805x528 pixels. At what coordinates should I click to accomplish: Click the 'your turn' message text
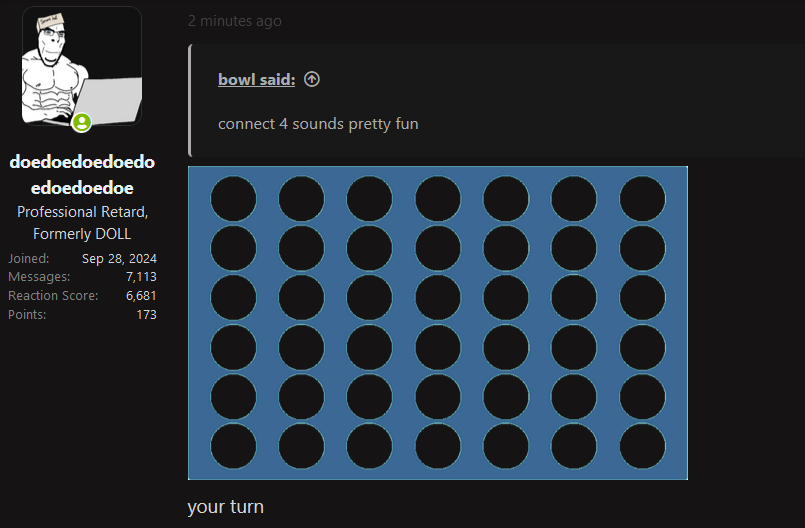click(225, 507)
